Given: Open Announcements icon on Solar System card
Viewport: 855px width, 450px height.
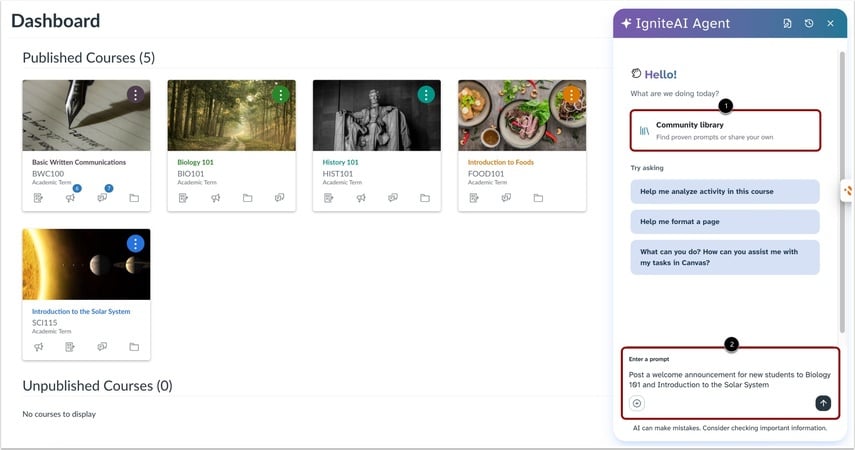Looking at the screenshot, I should click(38, 347).
